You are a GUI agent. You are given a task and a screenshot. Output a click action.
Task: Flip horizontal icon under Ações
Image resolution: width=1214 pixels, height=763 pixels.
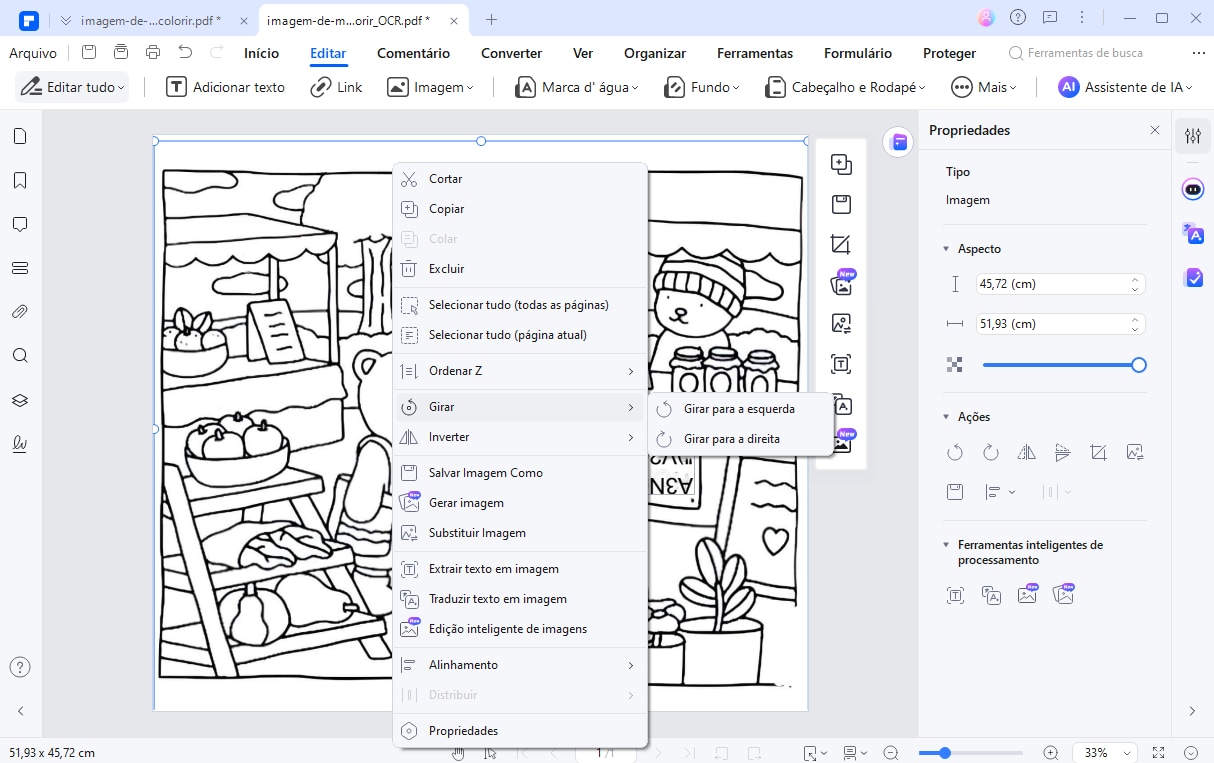(1027, 453)
